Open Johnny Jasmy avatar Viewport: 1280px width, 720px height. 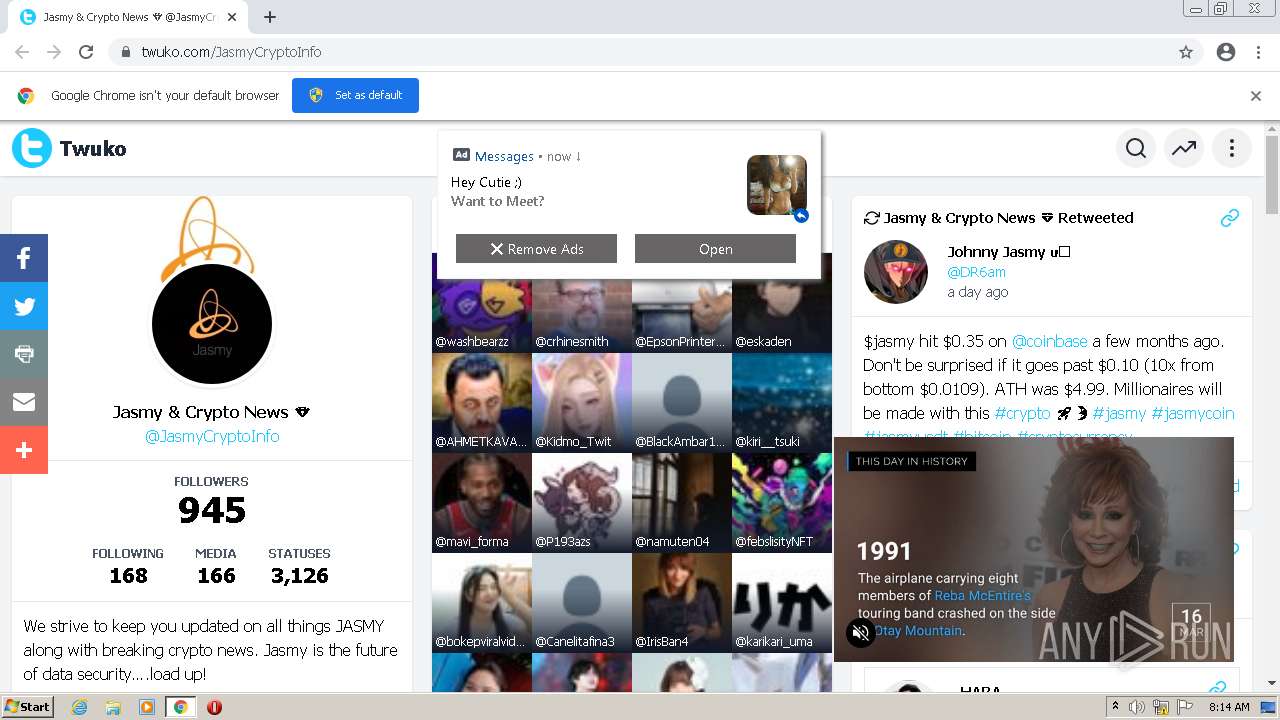(x=896, y=271)
